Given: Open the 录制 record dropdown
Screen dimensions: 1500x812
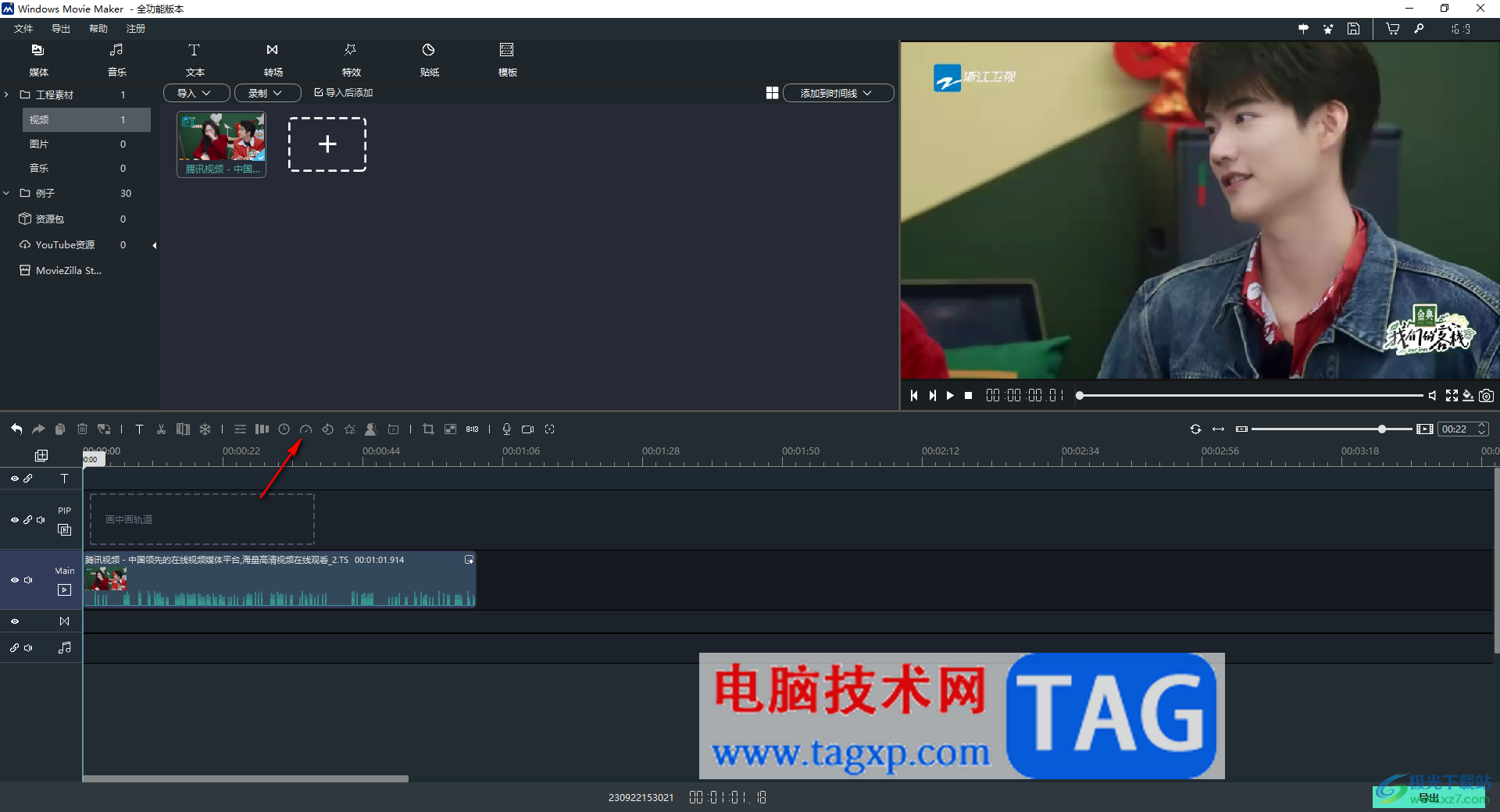Looking at the screenshot, I should (x=267, y=93).
